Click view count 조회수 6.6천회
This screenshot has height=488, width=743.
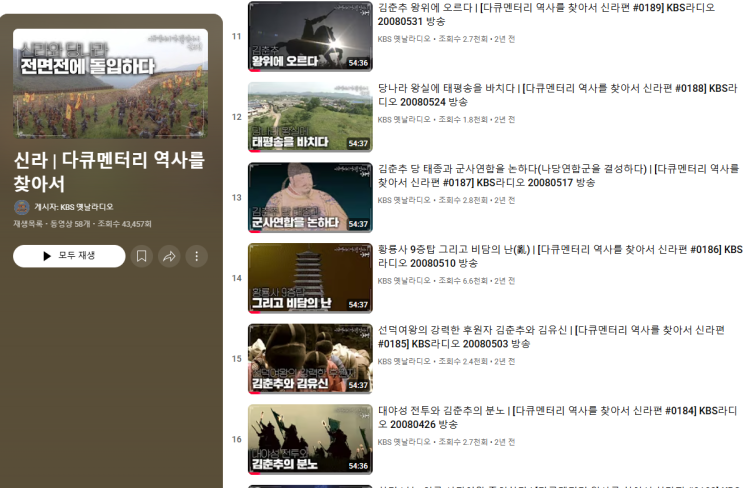(462, 280)
